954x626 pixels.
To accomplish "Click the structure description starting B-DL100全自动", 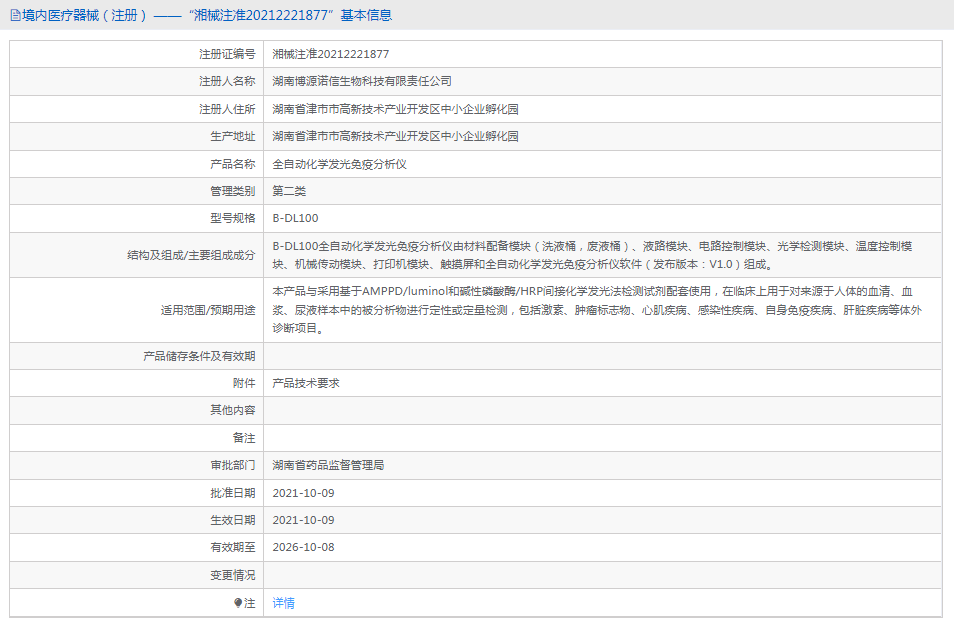I will click(592, 255).
